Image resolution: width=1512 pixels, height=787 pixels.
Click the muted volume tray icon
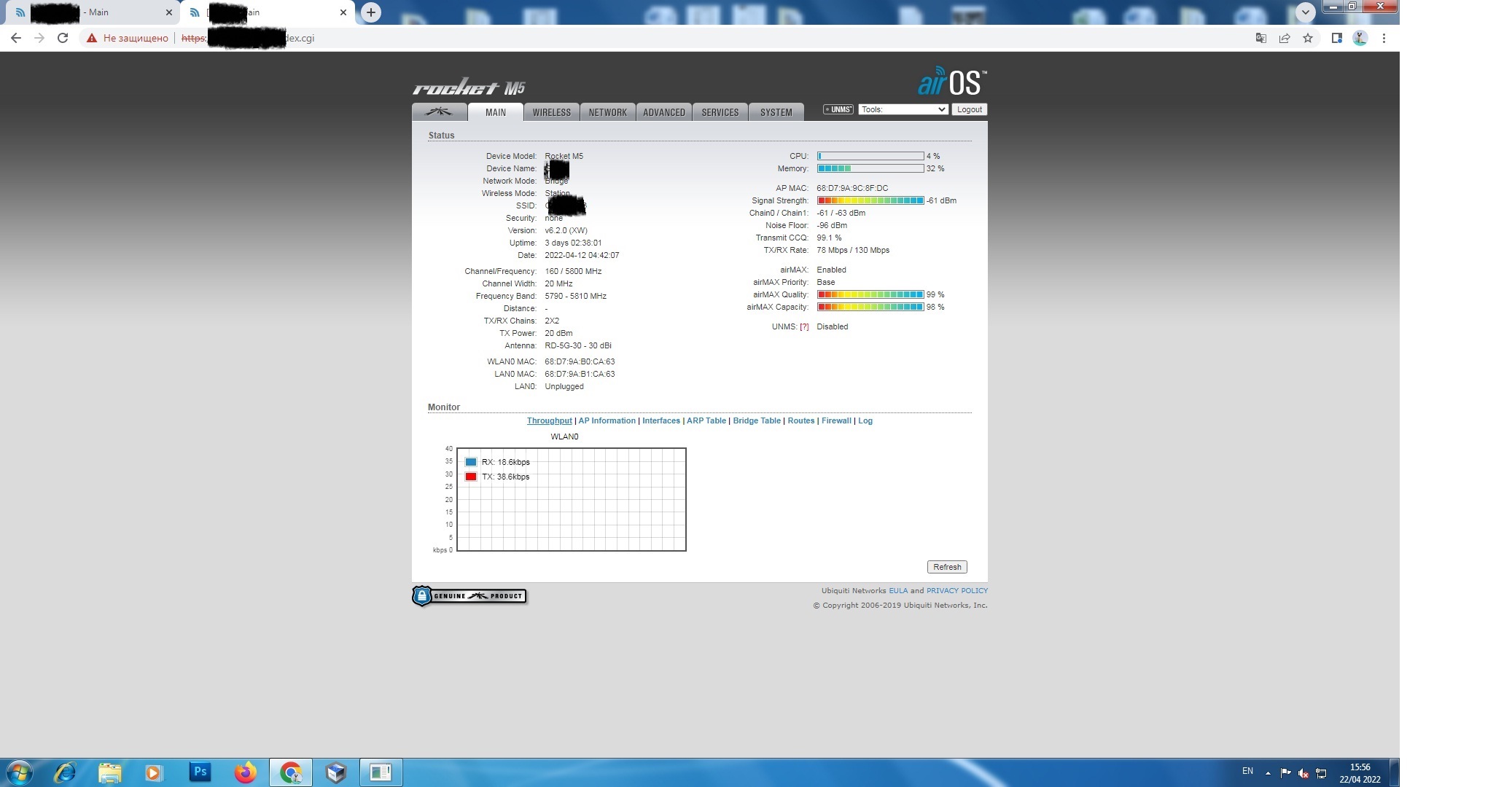[x=1303, y=773]
